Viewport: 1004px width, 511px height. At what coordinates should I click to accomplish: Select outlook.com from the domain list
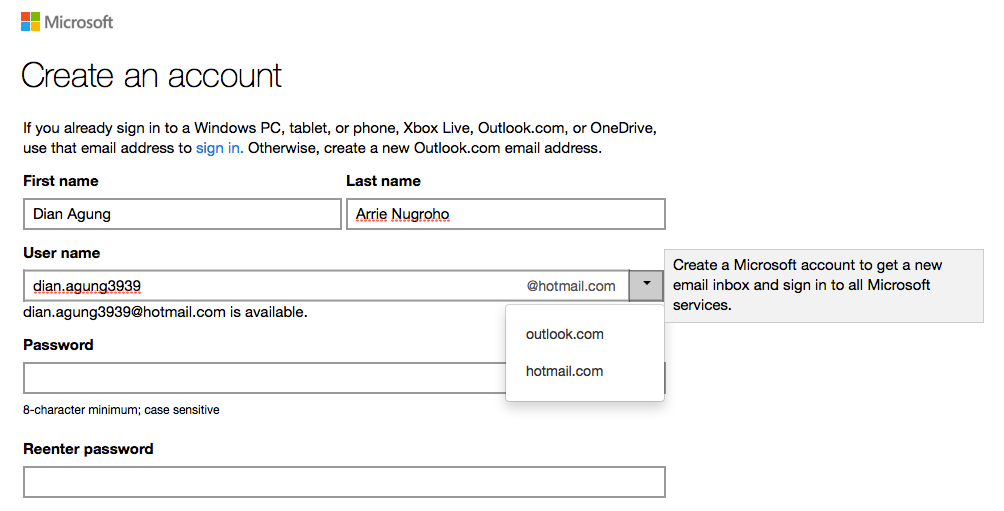click(565, 334)
